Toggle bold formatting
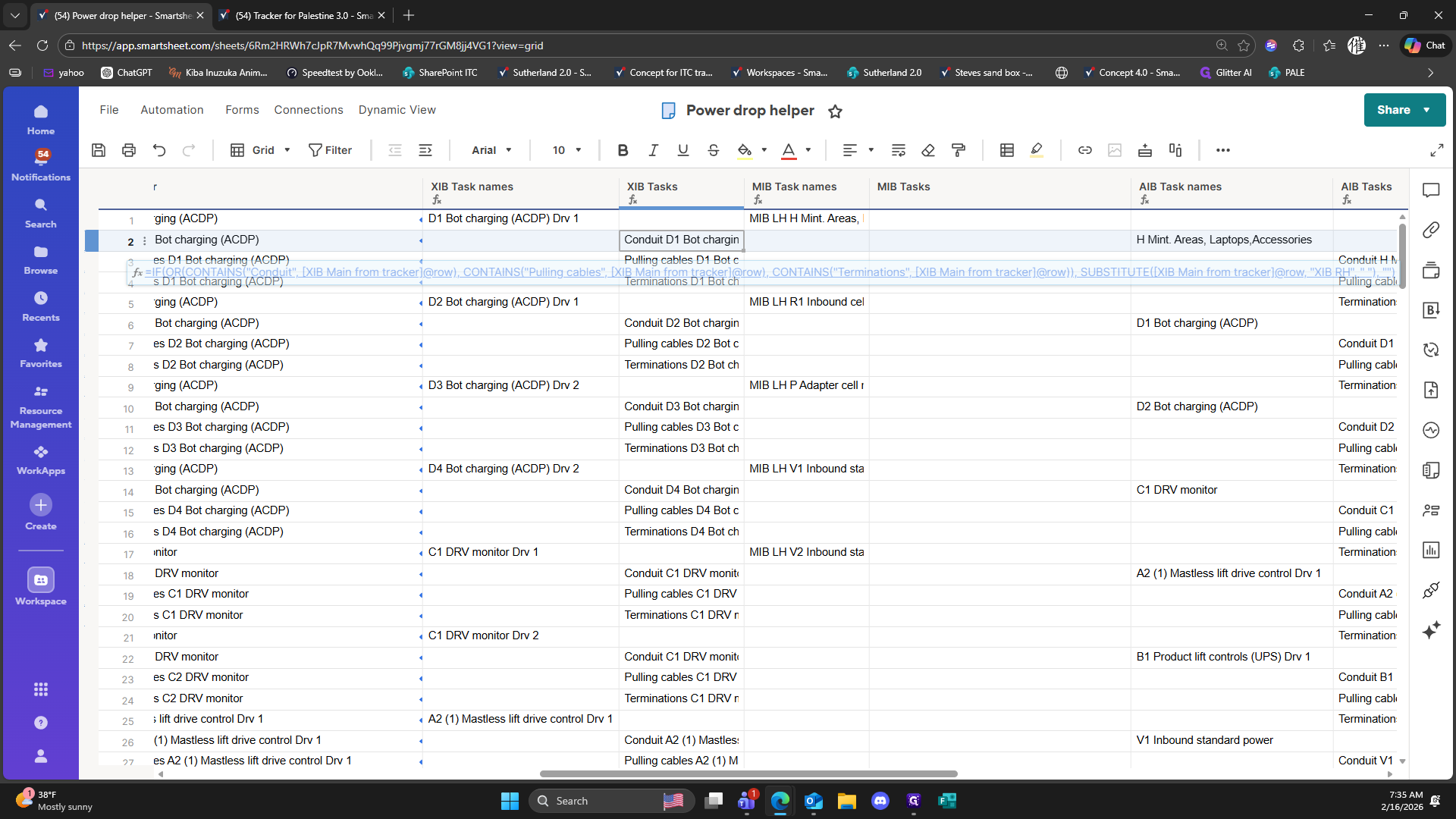Image resolution: width=1456 pixels, height=819 pixels. point(623,150)
